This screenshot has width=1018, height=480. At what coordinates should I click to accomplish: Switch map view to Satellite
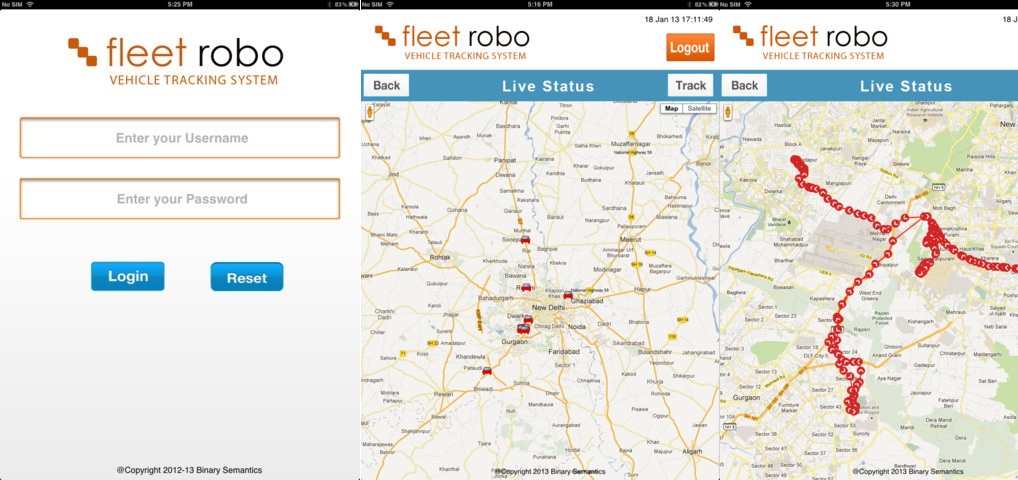click(699, 108)
